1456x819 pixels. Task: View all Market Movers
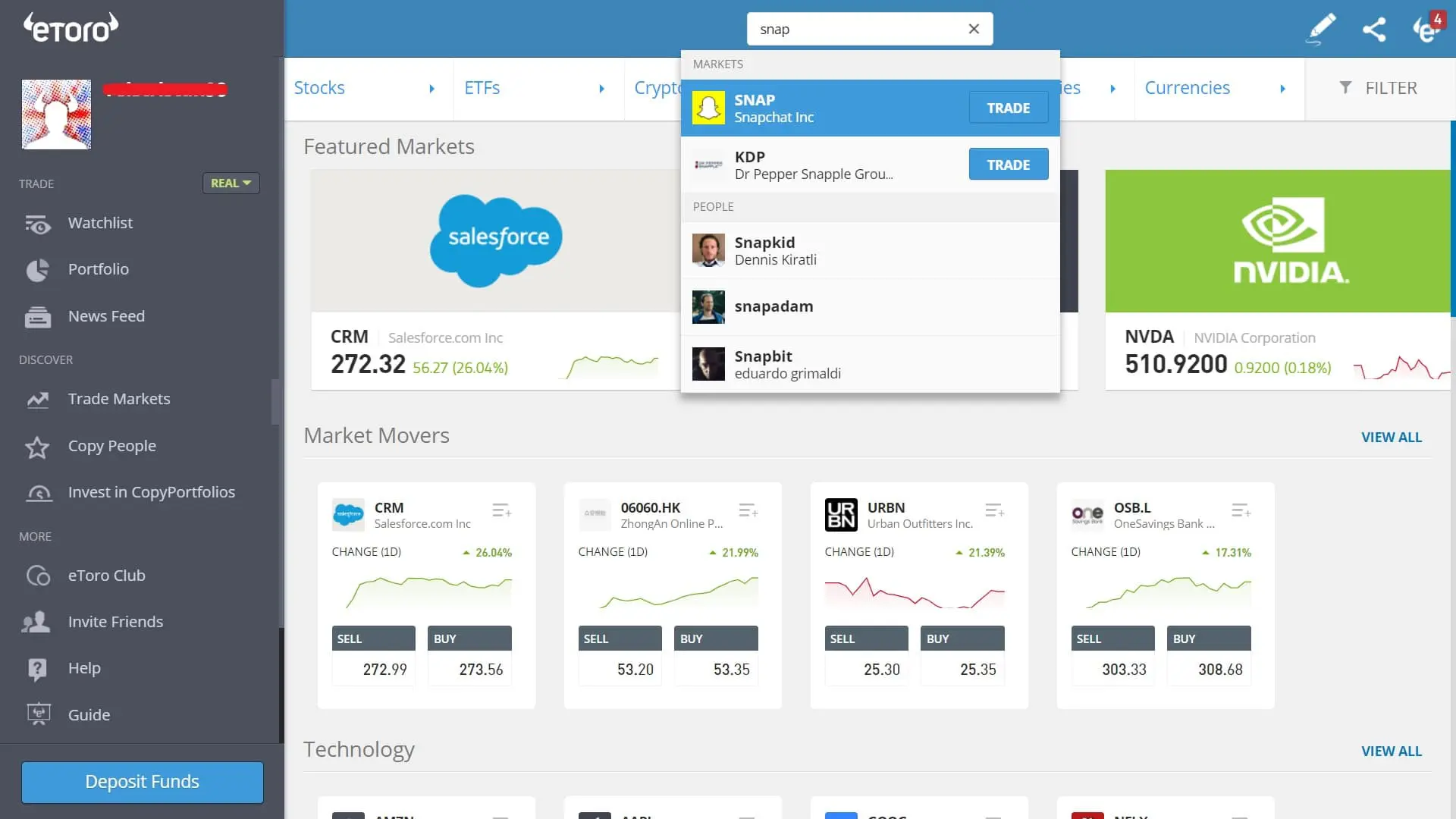[1392, 438]
